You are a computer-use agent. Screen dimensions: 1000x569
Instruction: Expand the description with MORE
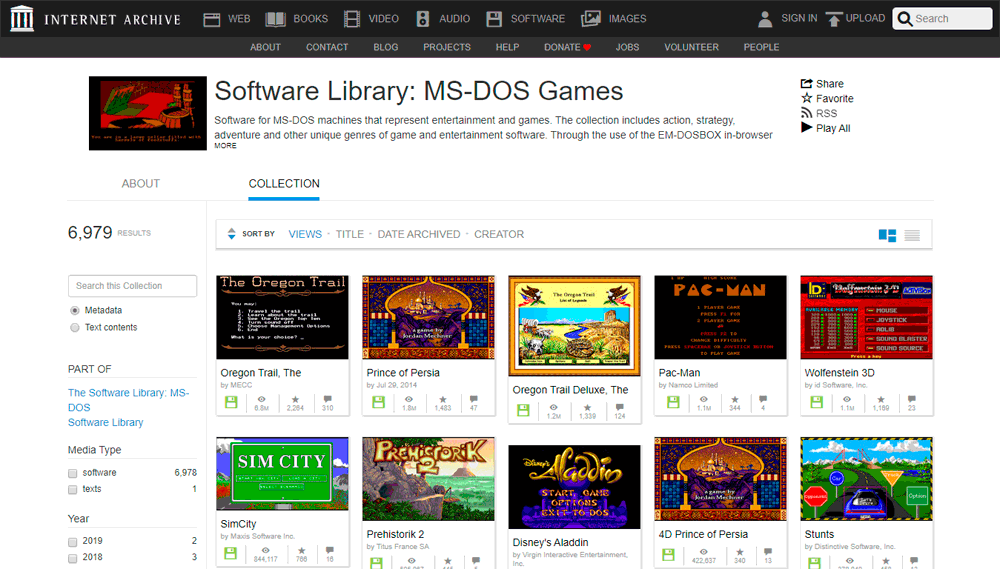coord(225,146)
